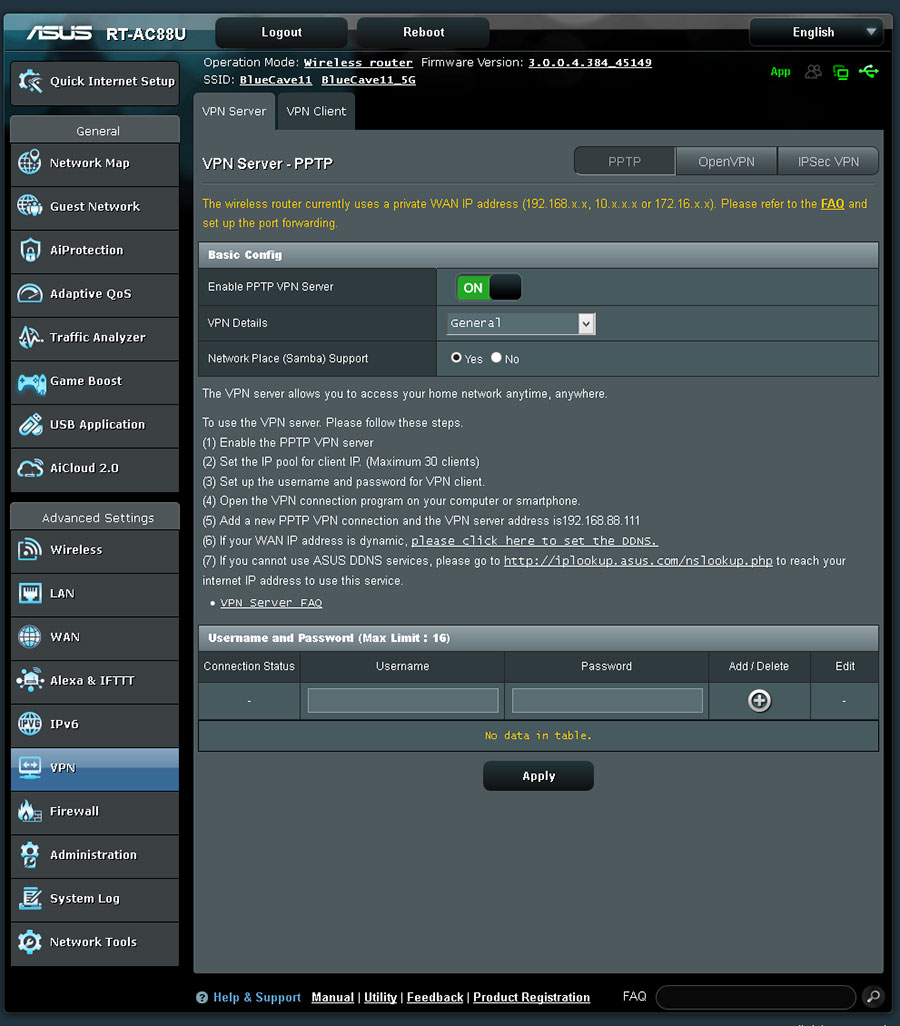Open the Manual link in footer
The image size is (900, 1026).
[333, 997]
